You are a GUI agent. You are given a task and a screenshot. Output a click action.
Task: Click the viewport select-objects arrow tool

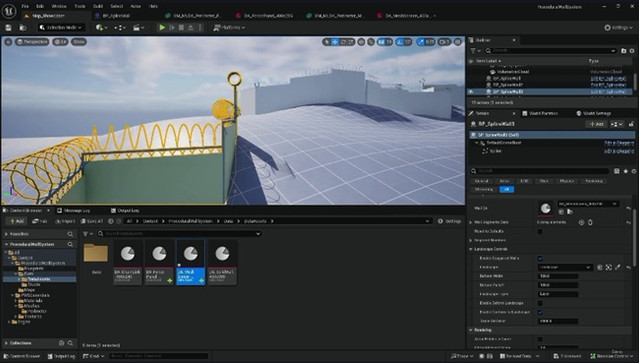(326, 42)
